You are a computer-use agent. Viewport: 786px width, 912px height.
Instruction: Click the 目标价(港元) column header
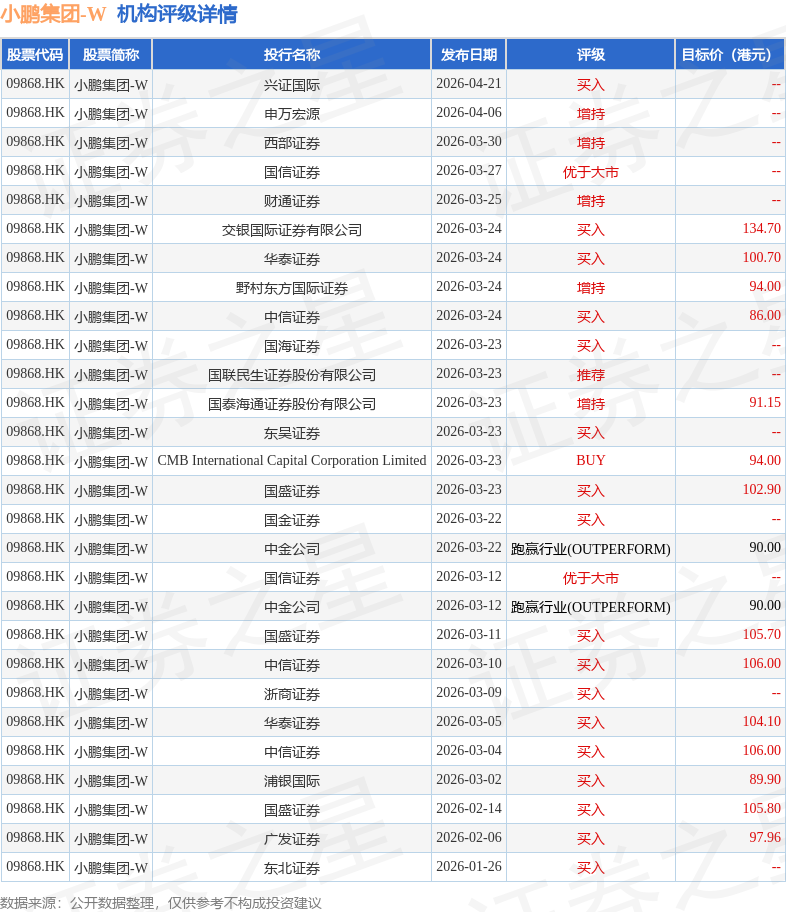(730, 55)
